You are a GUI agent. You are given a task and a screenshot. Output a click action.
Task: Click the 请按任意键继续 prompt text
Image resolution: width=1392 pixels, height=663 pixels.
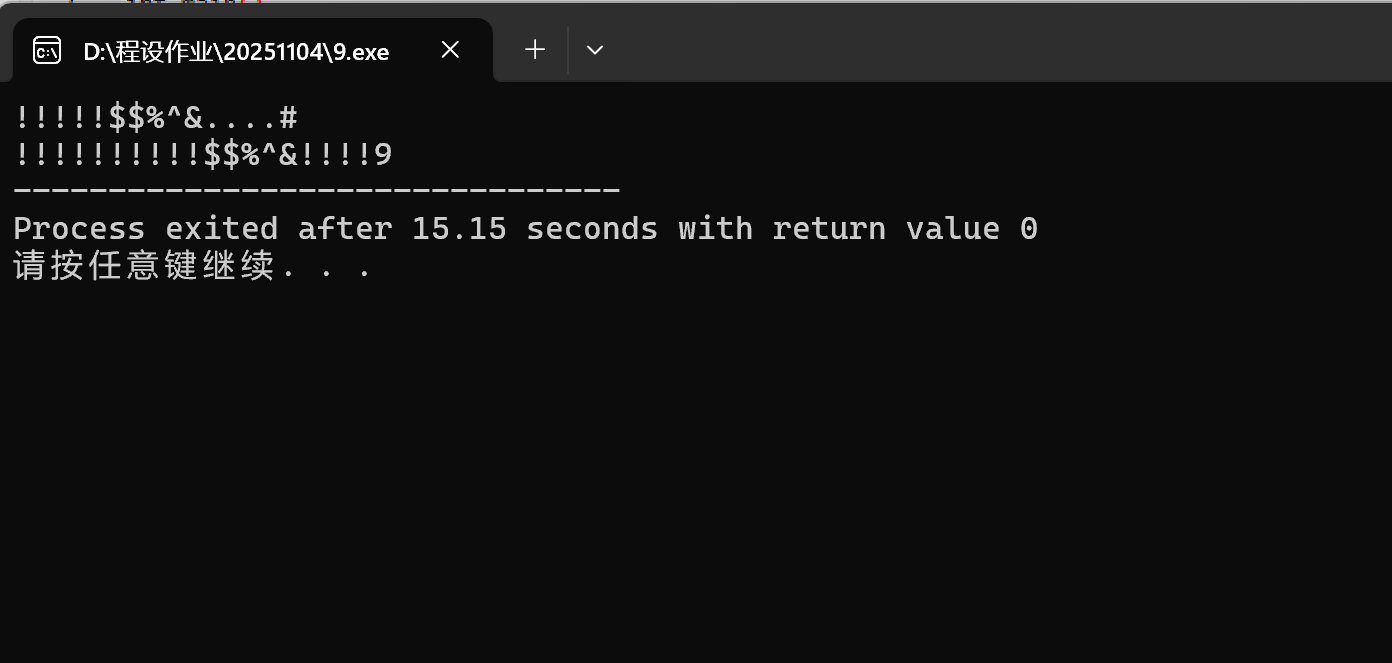144,266
